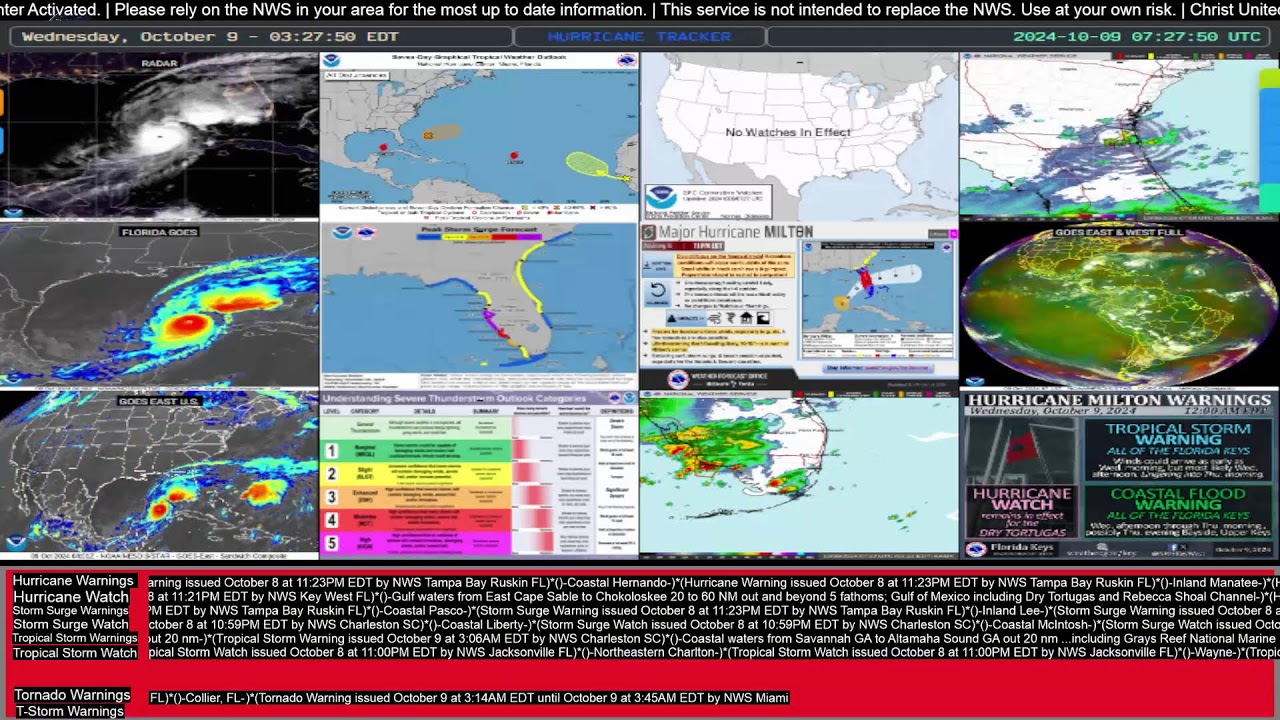
Task: Click the Storm Surge Watch ticker label
Action: pos(71,624)
